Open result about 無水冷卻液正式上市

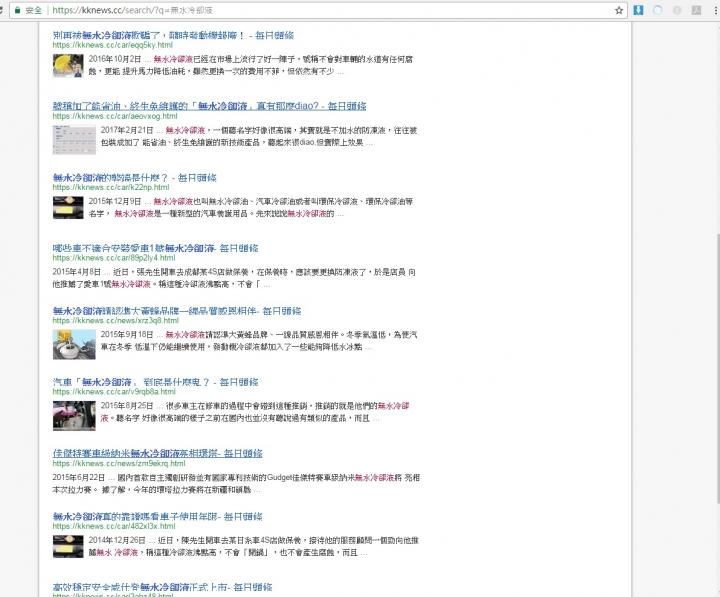pyautogui.click(x=162, y=587)
